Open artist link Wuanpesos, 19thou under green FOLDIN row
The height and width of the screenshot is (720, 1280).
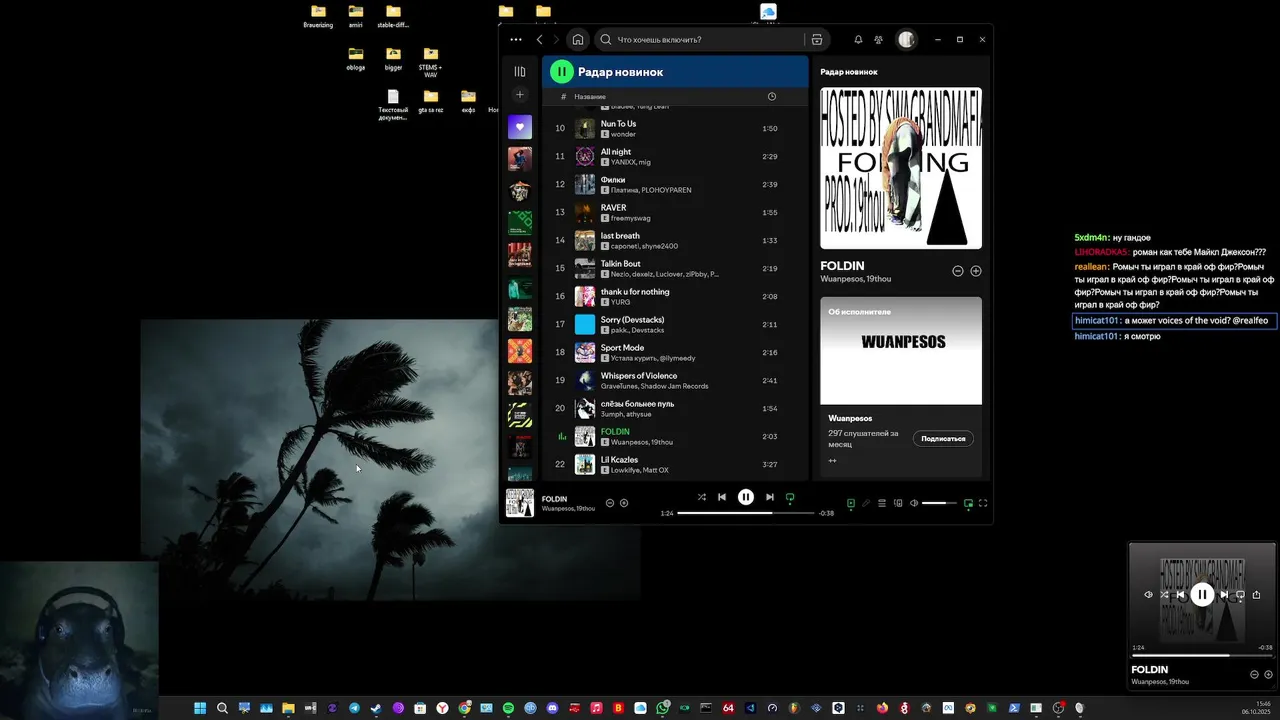coord(642,442)
